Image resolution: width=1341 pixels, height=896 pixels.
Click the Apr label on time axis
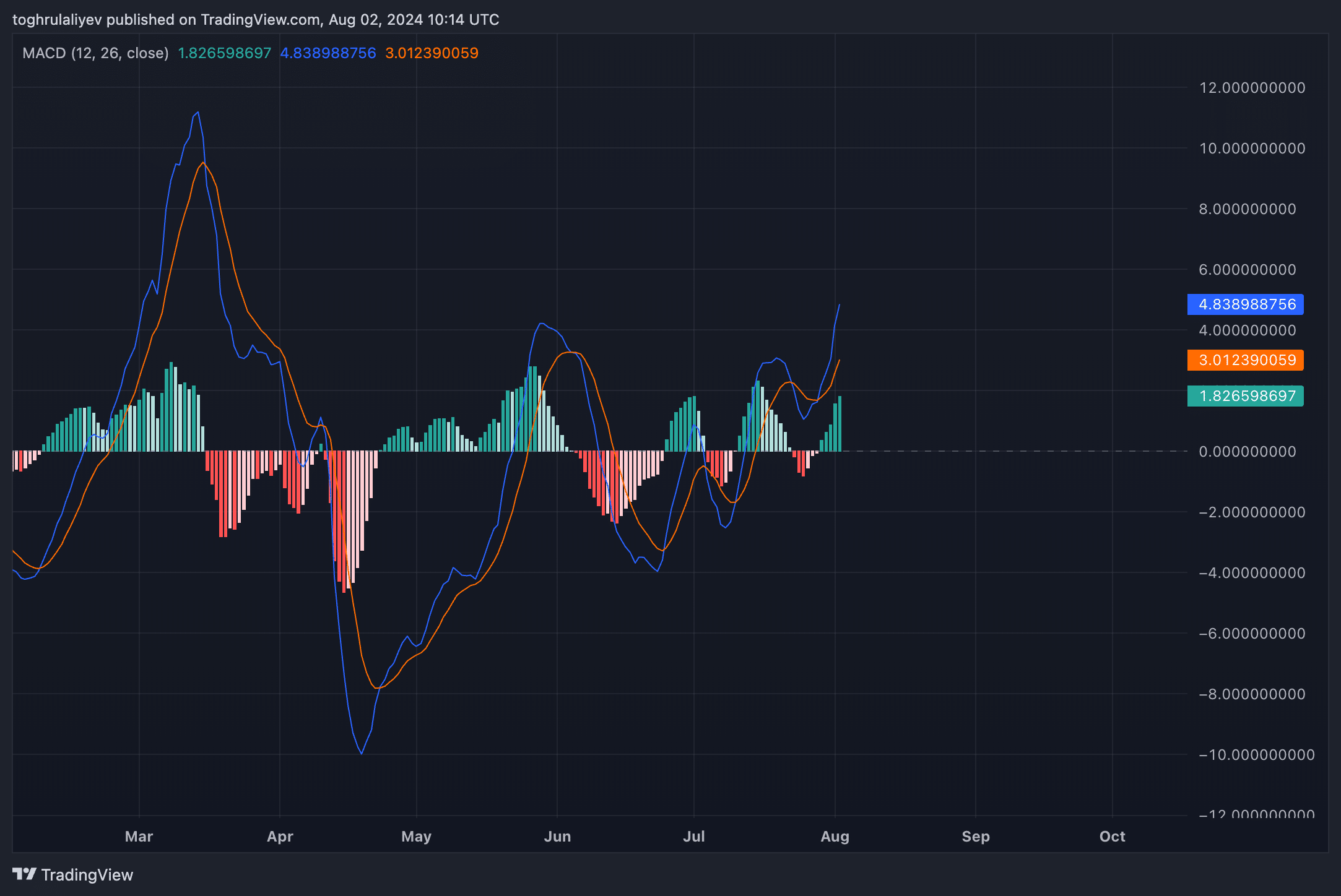(280, 837)
